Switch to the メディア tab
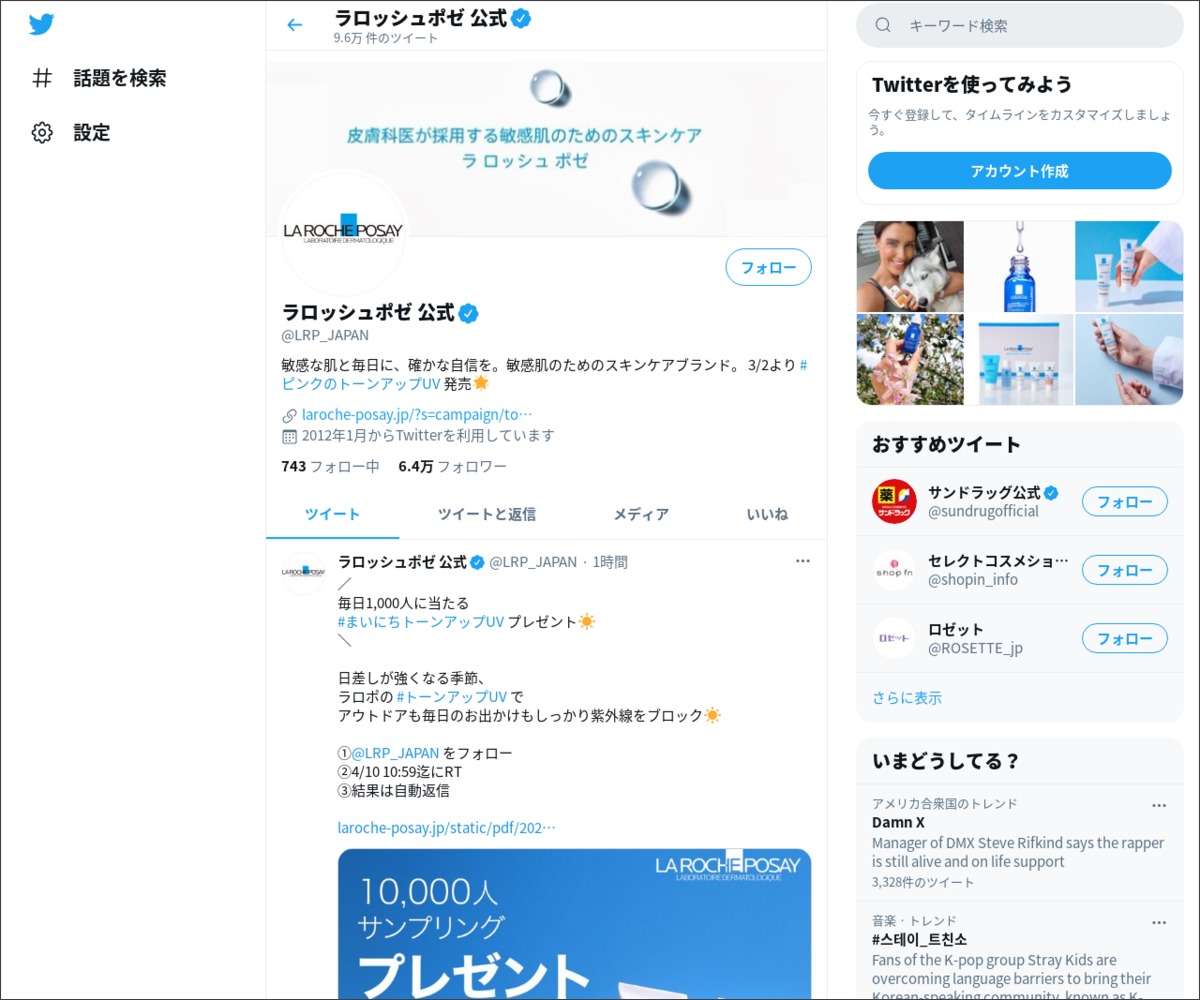Image resolution: width=1200 pixels, height=1000 pixels. click(x=641, y=514)
